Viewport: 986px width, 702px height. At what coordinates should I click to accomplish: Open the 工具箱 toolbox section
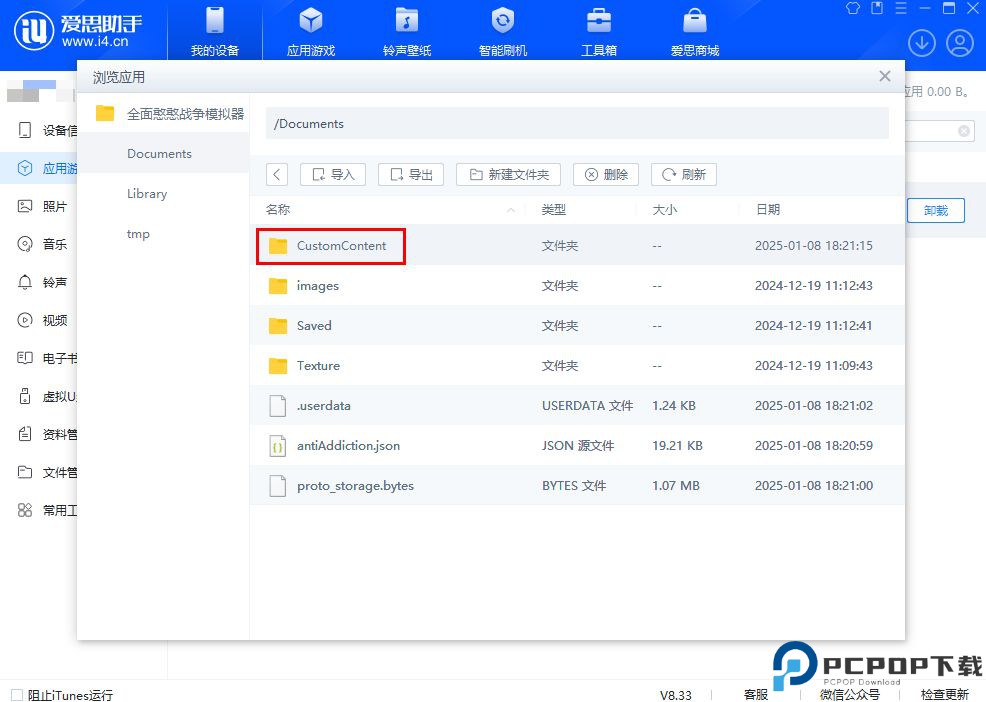[598, 30]
